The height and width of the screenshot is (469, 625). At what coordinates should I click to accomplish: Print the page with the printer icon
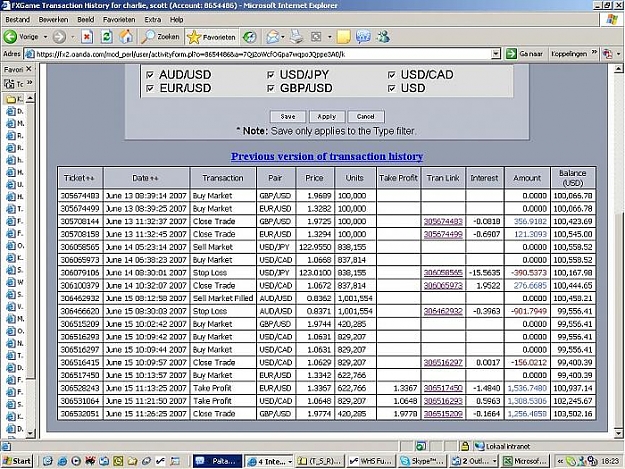pyautogui.click(x=296, y=37)
